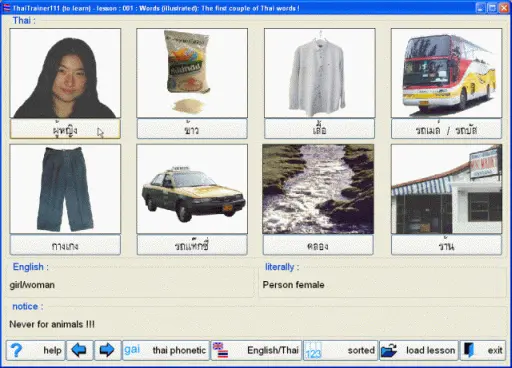
Task: Click the question mark help icon
Action: click(16, 350)
